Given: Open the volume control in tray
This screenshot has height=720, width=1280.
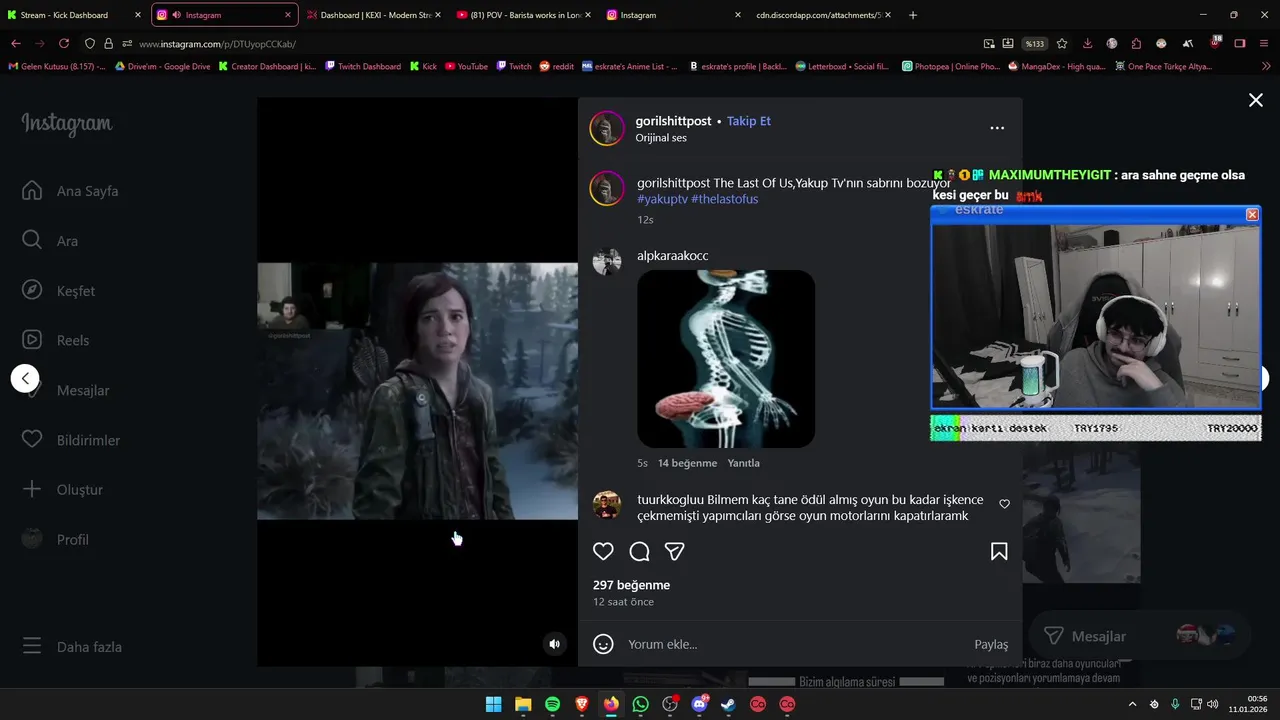Looking at the screenshot, I should point(1212,704).
